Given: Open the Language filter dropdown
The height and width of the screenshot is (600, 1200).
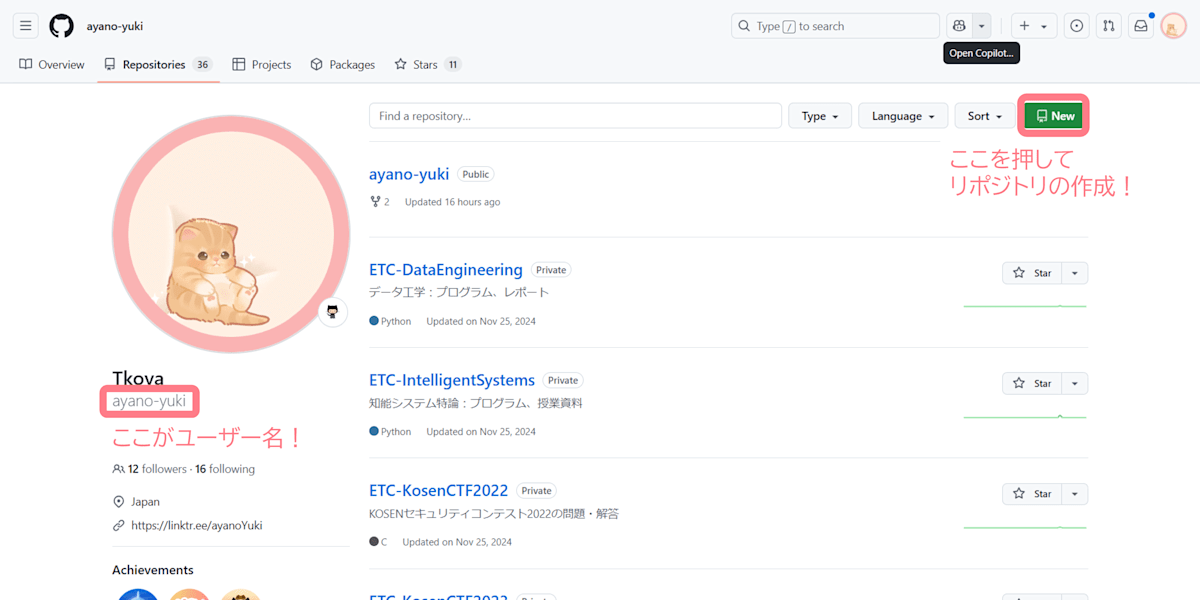Looking at the screenshot, I should pyautogui.click(x=903, y=116).
